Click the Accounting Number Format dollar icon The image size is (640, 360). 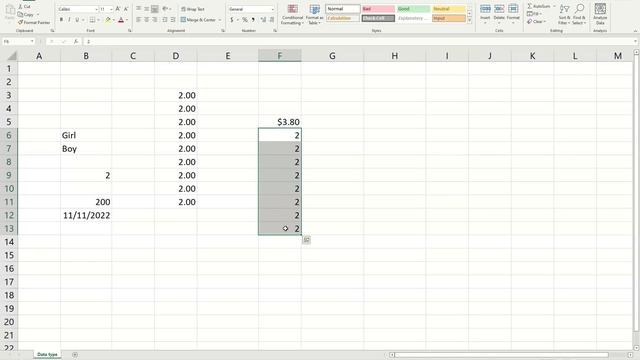pos(232,20)
